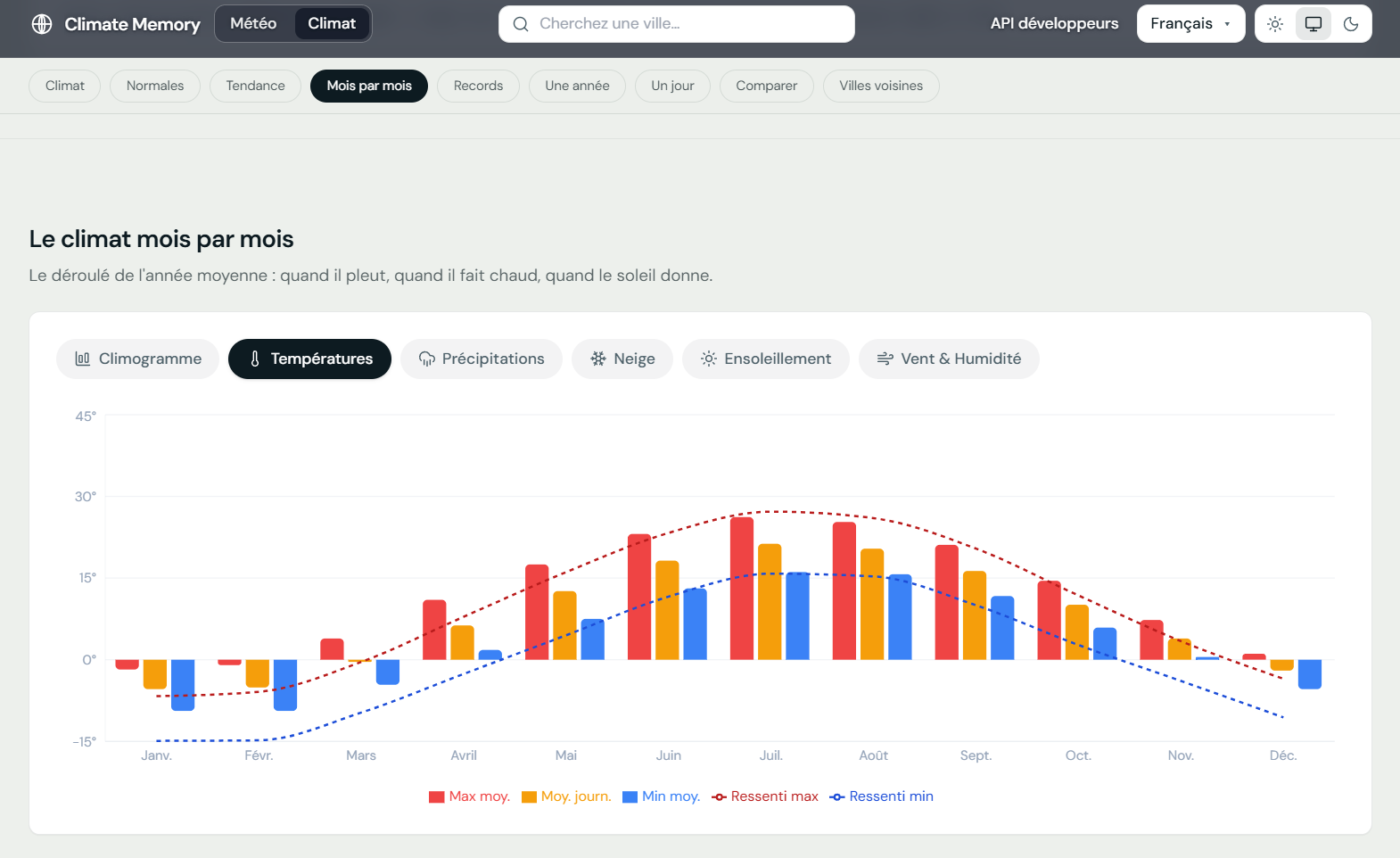
Task: Click the Climate Memory site title
Action: [132, 24]
